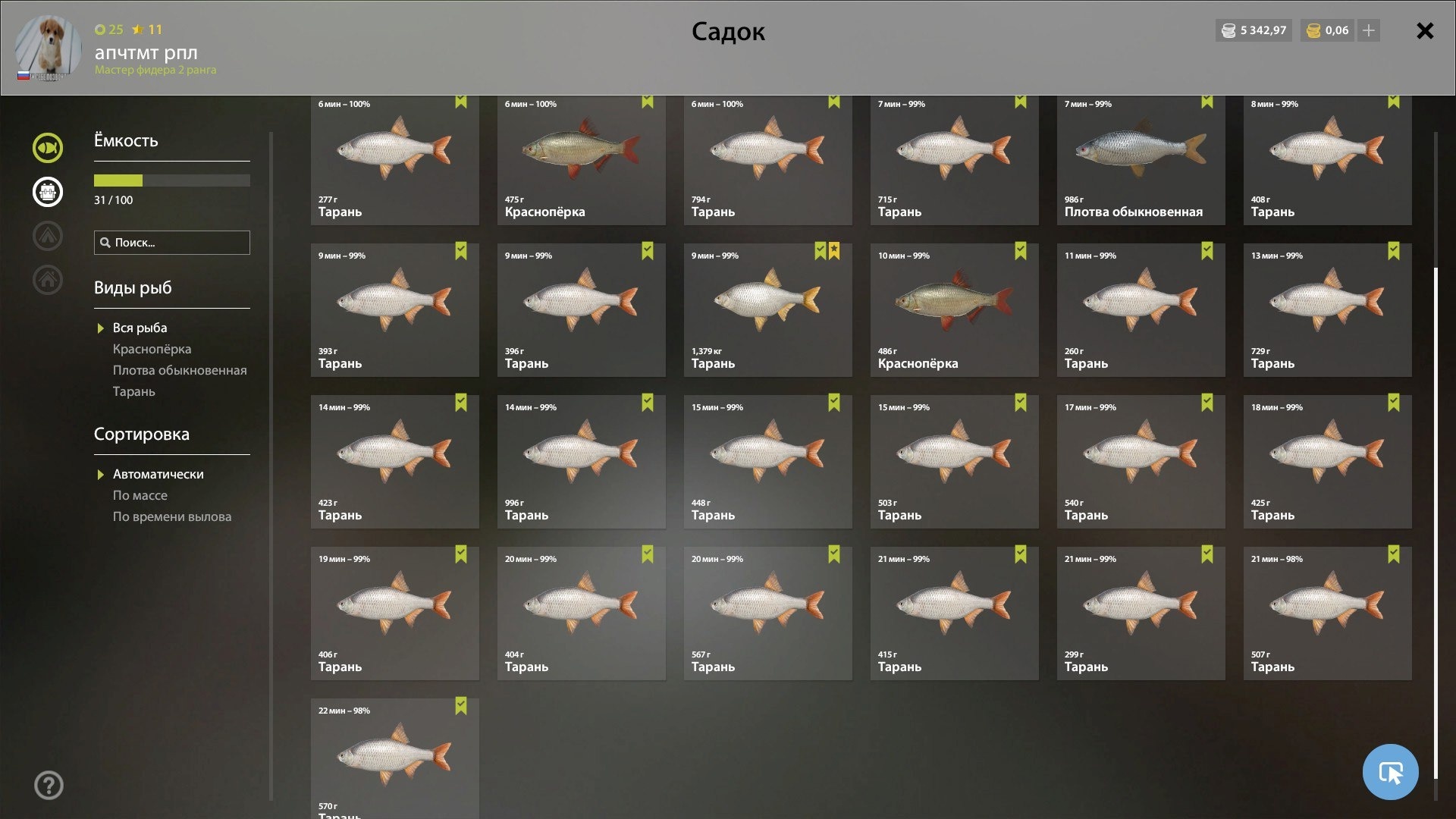Click the silver coins balance 5 342,97

(1254, 30)
